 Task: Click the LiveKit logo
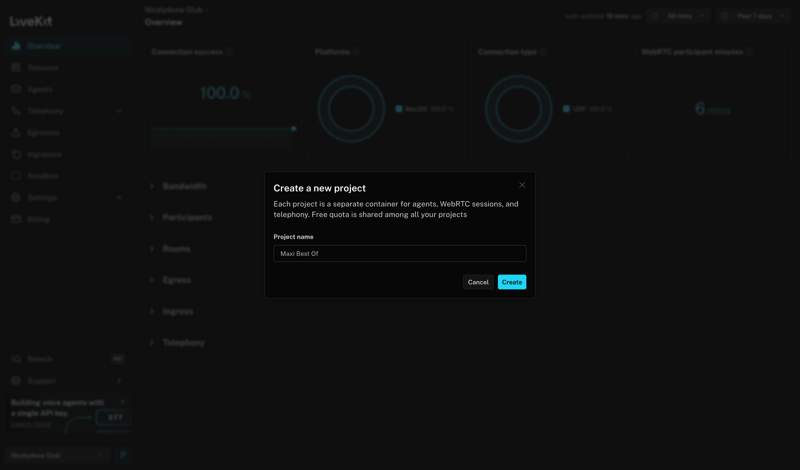click(31, 21)
